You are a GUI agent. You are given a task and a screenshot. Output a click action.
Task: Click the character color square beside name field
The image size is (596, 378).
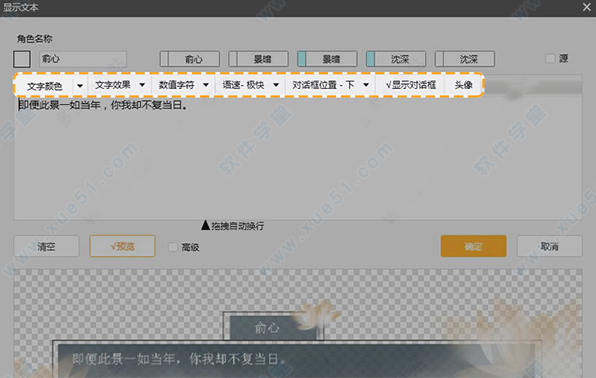[x=22, y=59]
